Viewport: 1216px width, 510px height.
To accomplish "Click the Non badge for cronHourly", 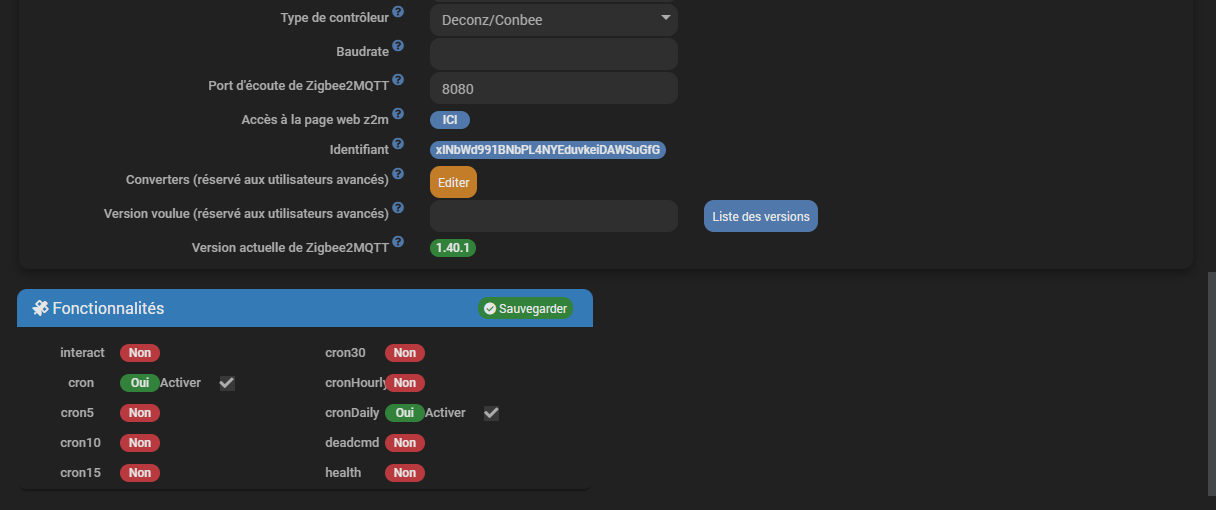I will [x=405, y=383].
